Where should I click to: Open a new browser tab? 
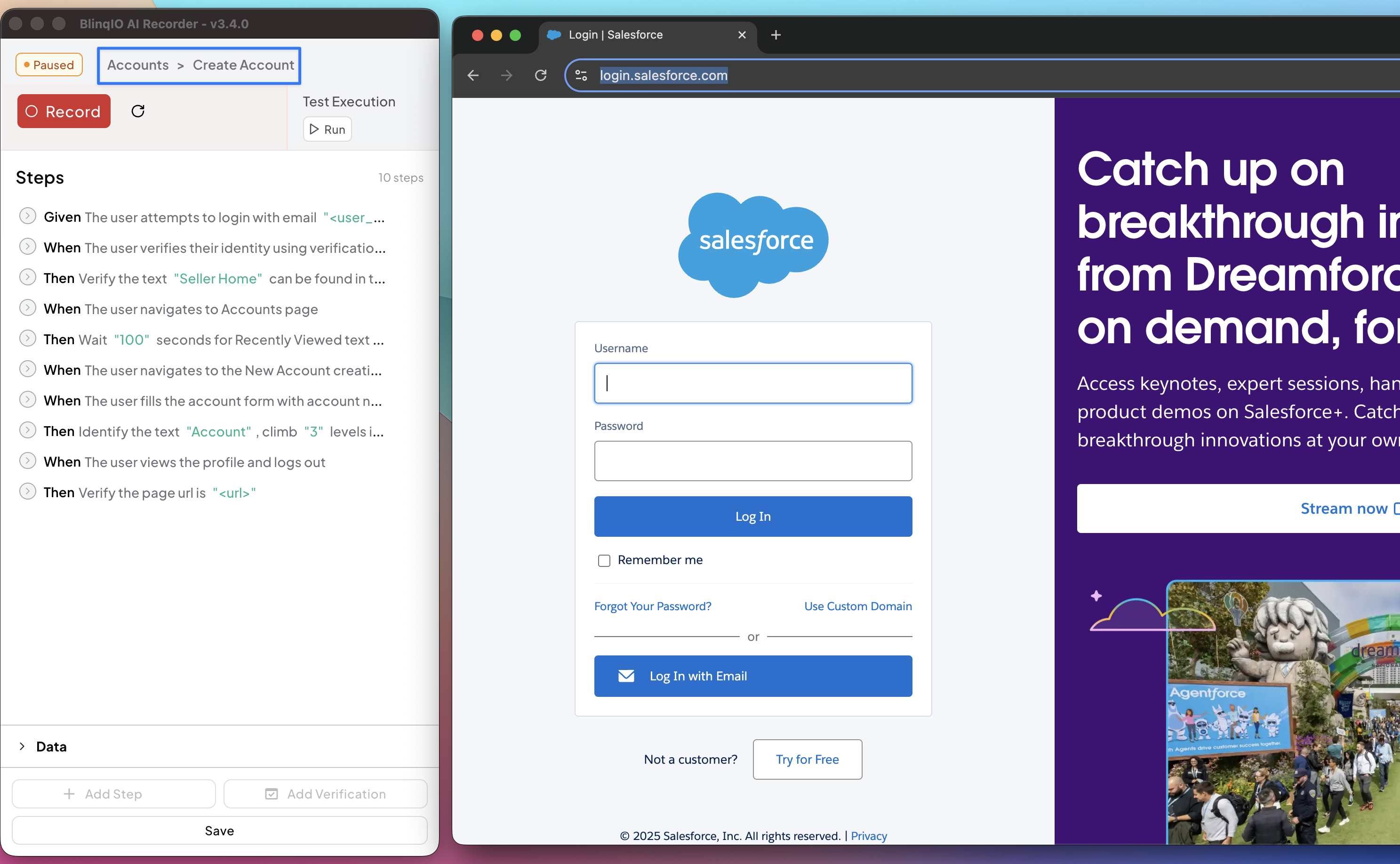tap(776, 35)
